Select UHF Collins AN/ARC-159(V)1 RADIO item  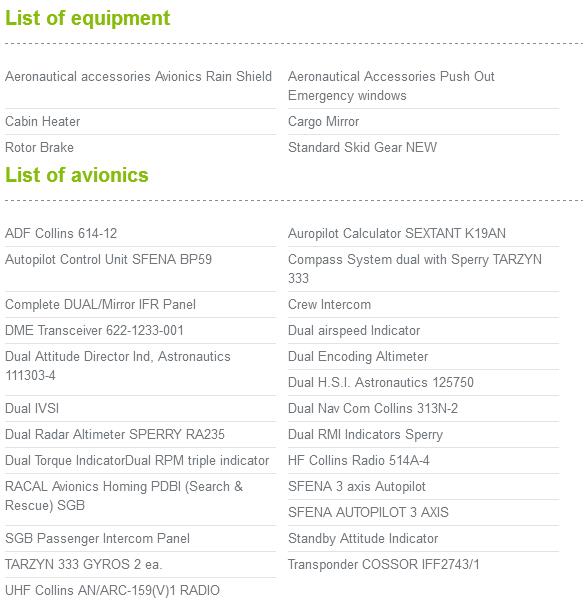point(112,590)
